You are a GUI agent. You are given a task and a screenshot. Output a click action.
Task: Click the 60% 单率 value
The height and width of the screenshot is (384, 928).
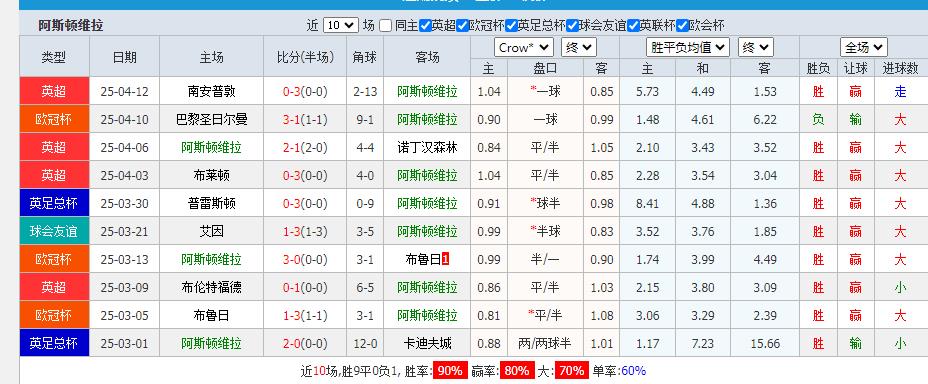point(634,371)
